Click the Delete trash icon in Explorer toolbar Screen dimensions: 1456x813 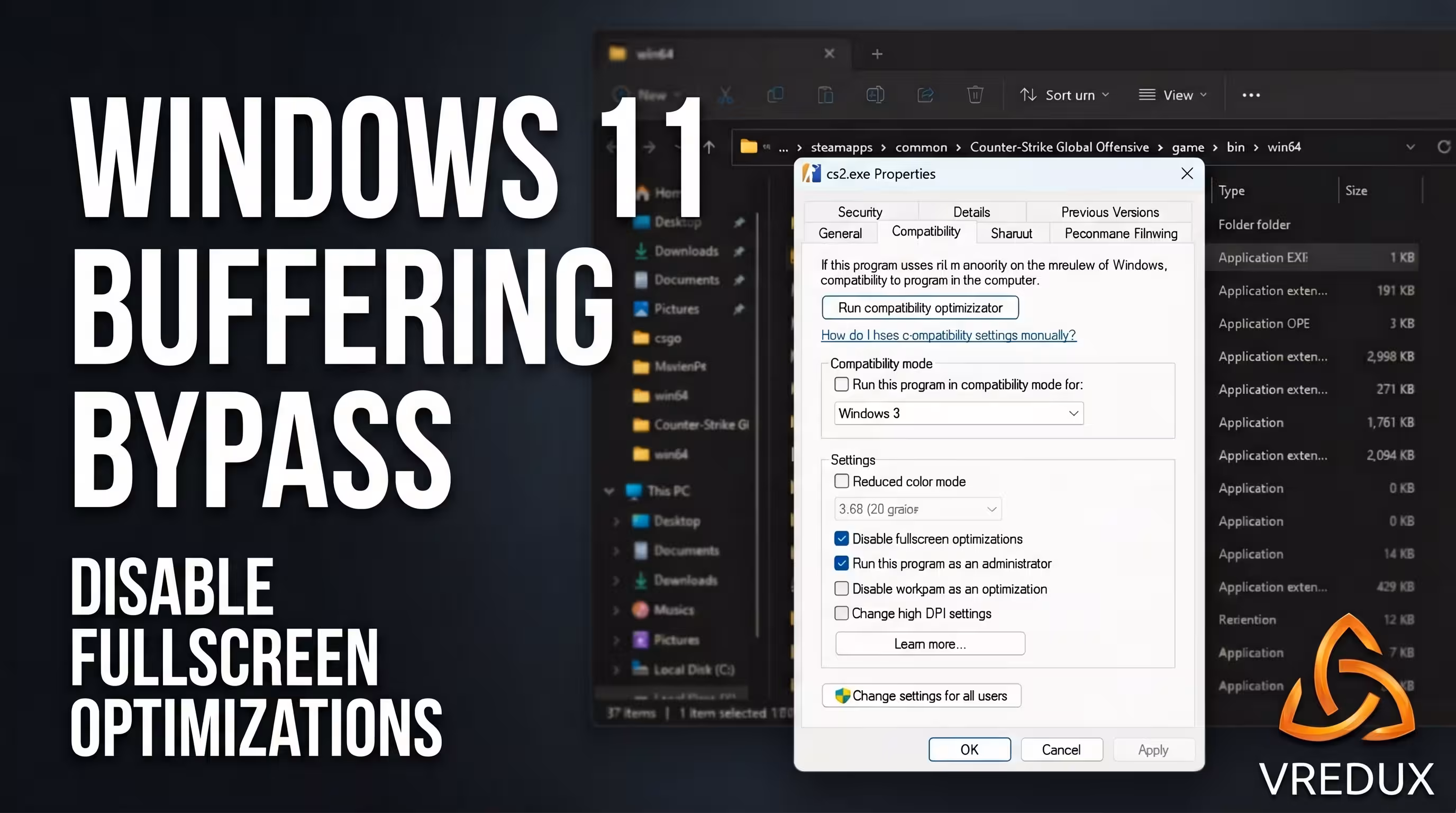[x=975, y=94]
